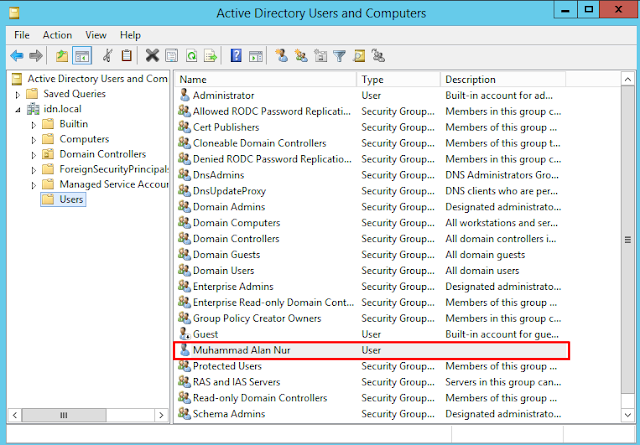Viewport: 640px width, 445px height.
Task: Refresh the view with green arrow icon
Action: [191, 56]
